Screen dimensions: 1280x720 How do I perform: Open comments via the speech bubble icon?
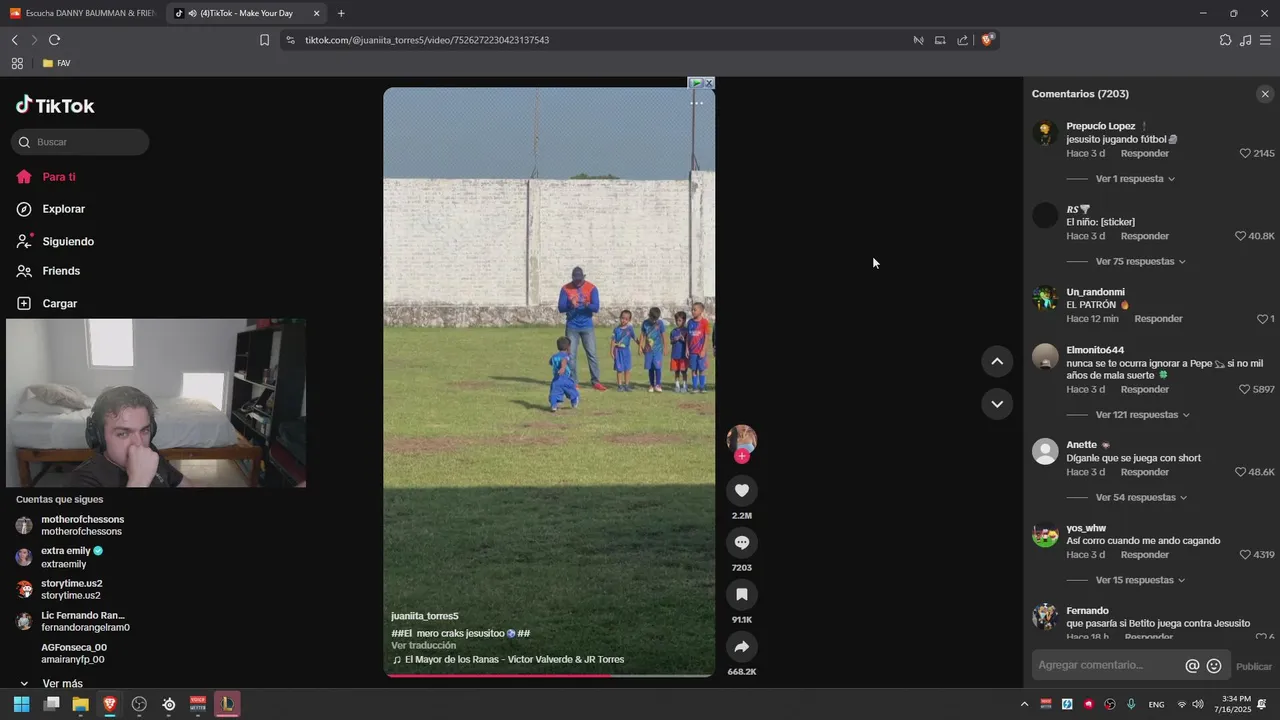pos(742,542)
